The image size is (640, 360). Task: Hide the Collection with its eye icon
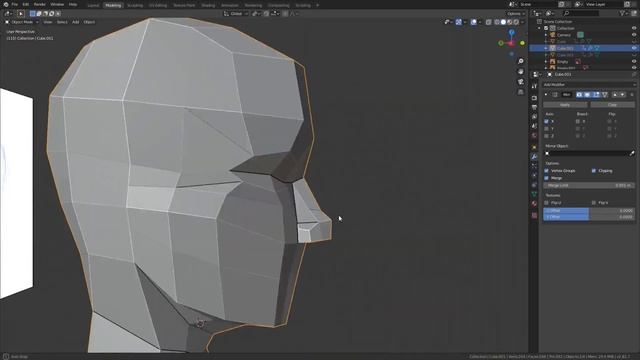[634, 28]
